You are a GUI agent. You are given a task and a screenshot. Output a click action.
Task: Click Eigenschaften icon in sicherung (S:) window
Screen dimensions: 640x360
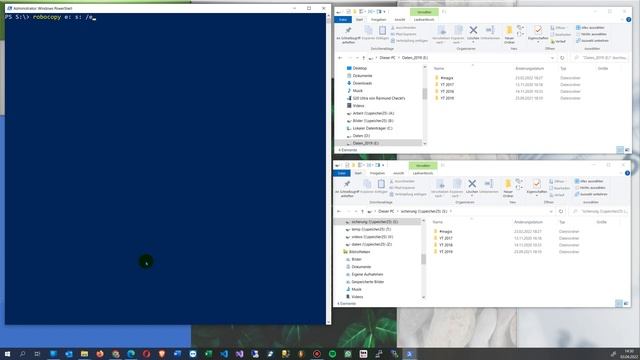click(x=537, y=183)
